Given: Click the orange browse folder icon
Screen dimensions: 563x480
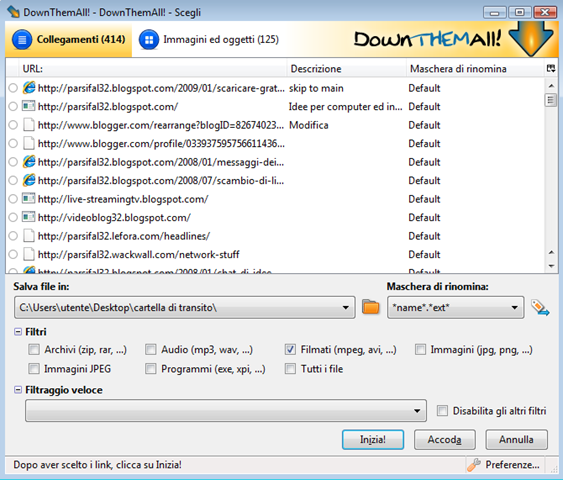Looking at the screenshot, I should (371, 307).
